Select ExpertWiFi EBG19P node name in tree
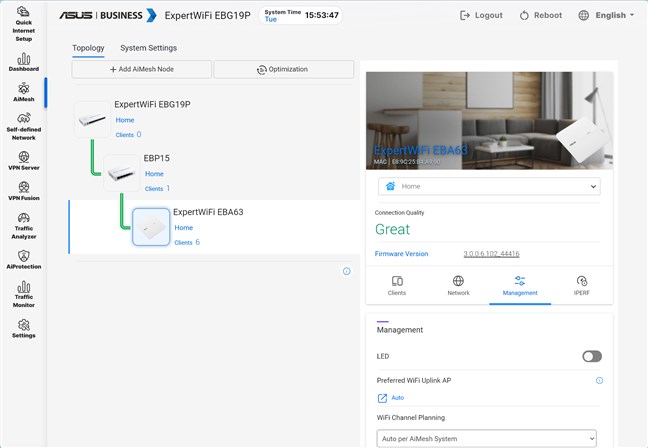Viewport: 648px width, 448px height. [x=152, y=105]
